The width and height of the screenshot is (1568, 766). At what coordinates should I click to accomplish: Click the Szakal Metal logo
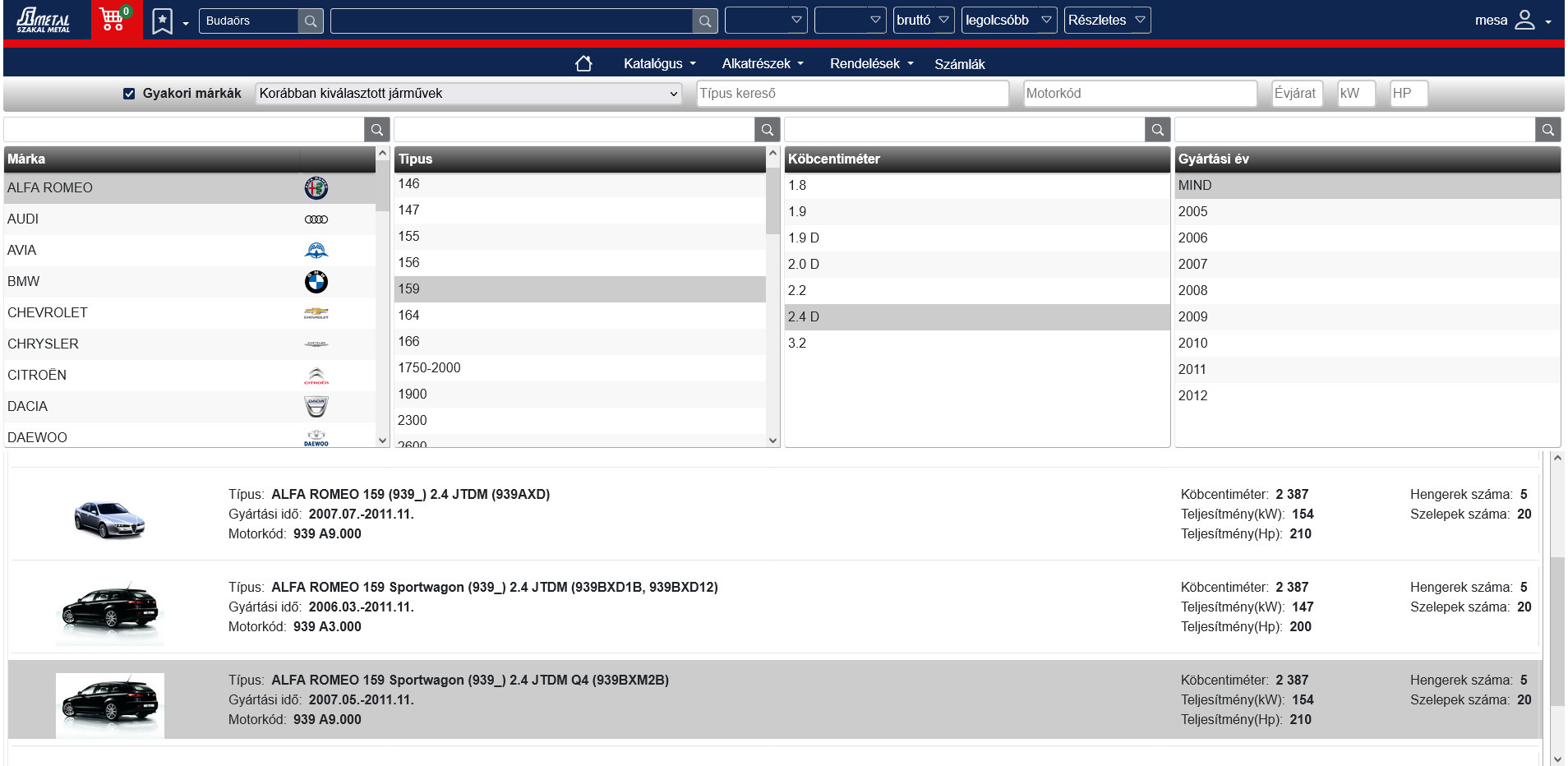pos(44,20)
